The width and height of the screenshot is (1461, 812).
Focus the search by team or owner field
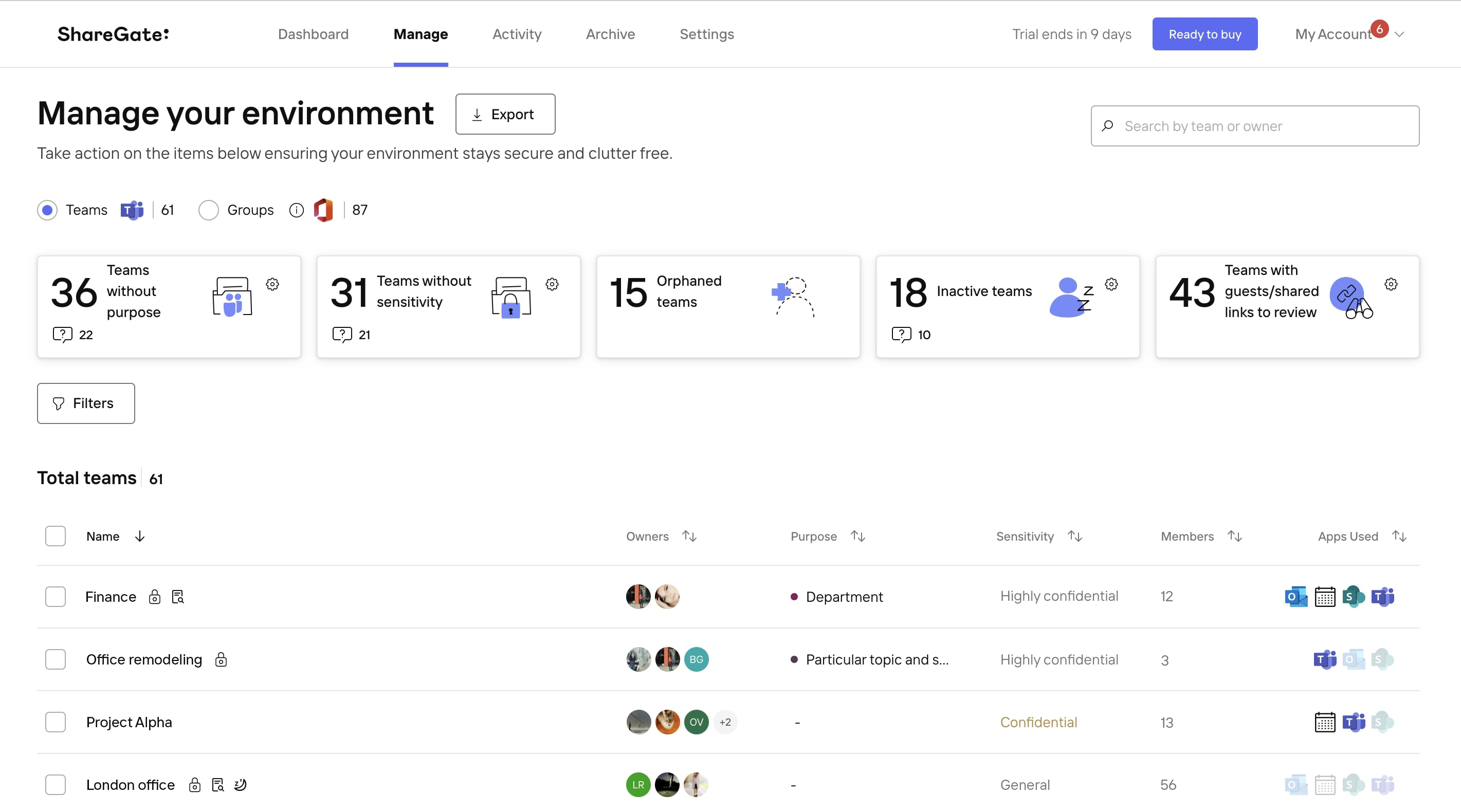1254,126
